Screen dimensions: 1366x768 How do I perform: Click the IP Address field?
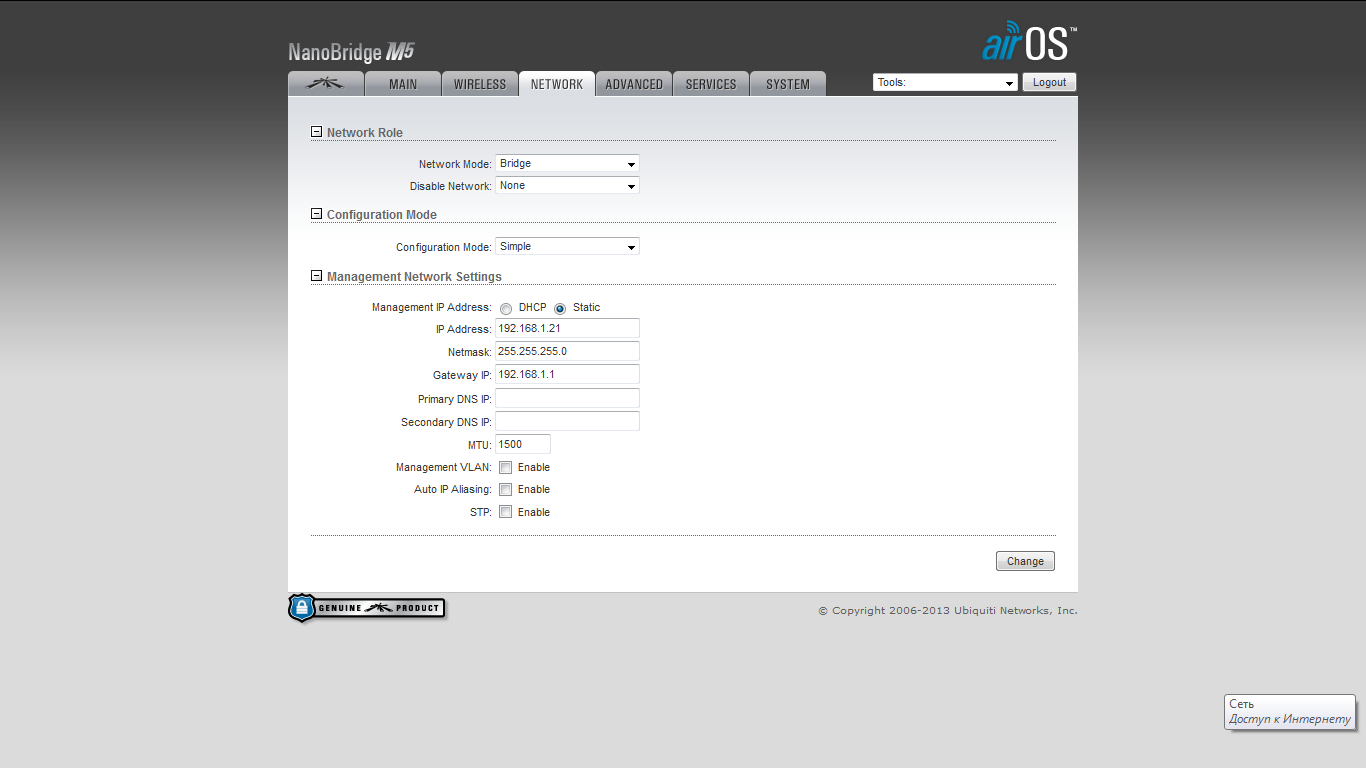pos(567,329)
